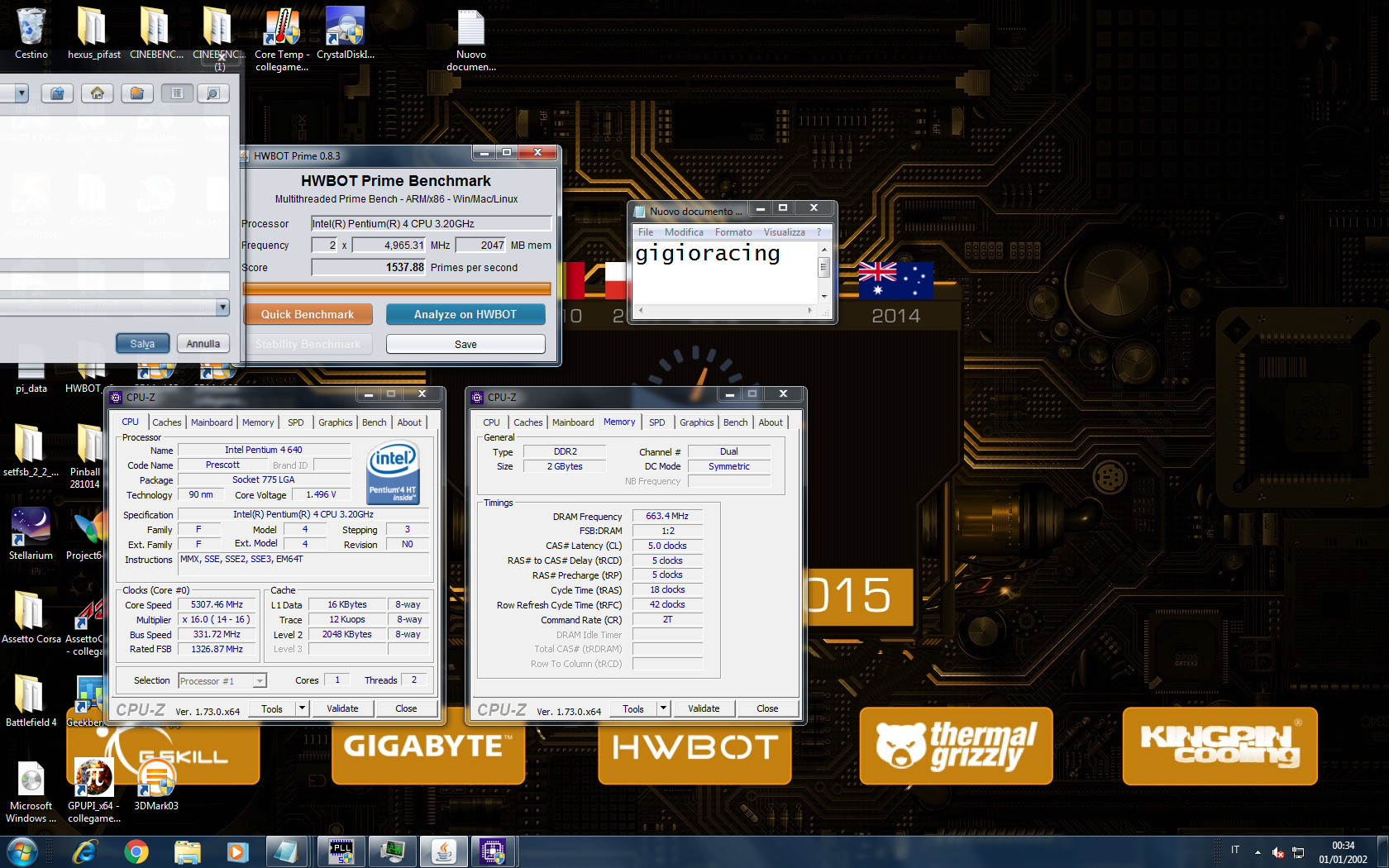
Task: Open About tab in right CPU-Z window
Action: (x=771, y=422)
